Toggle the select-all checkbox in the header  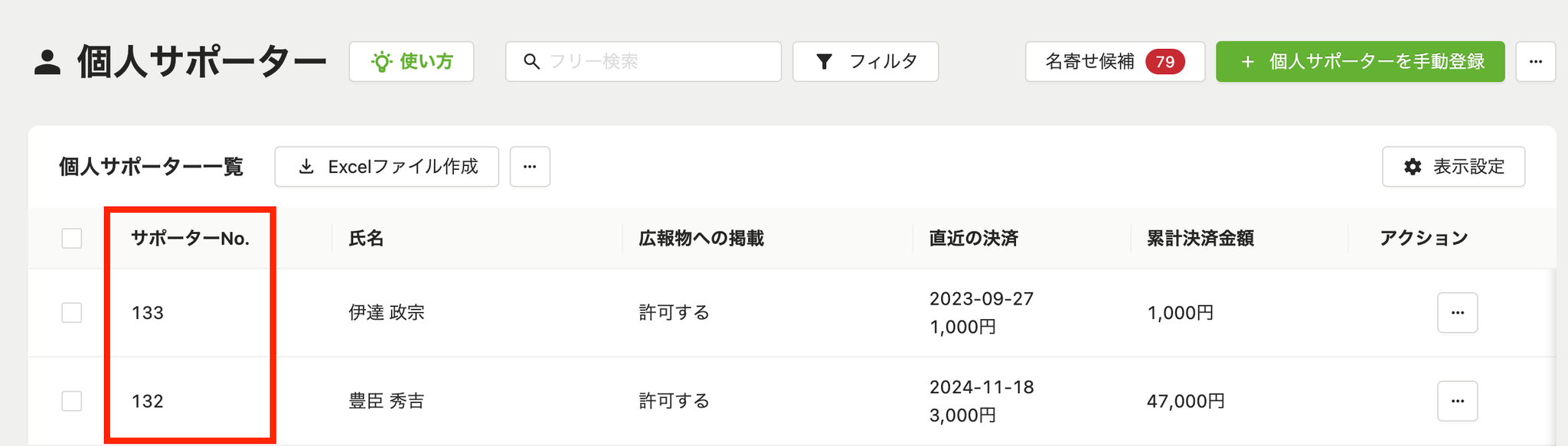(72, 238)
